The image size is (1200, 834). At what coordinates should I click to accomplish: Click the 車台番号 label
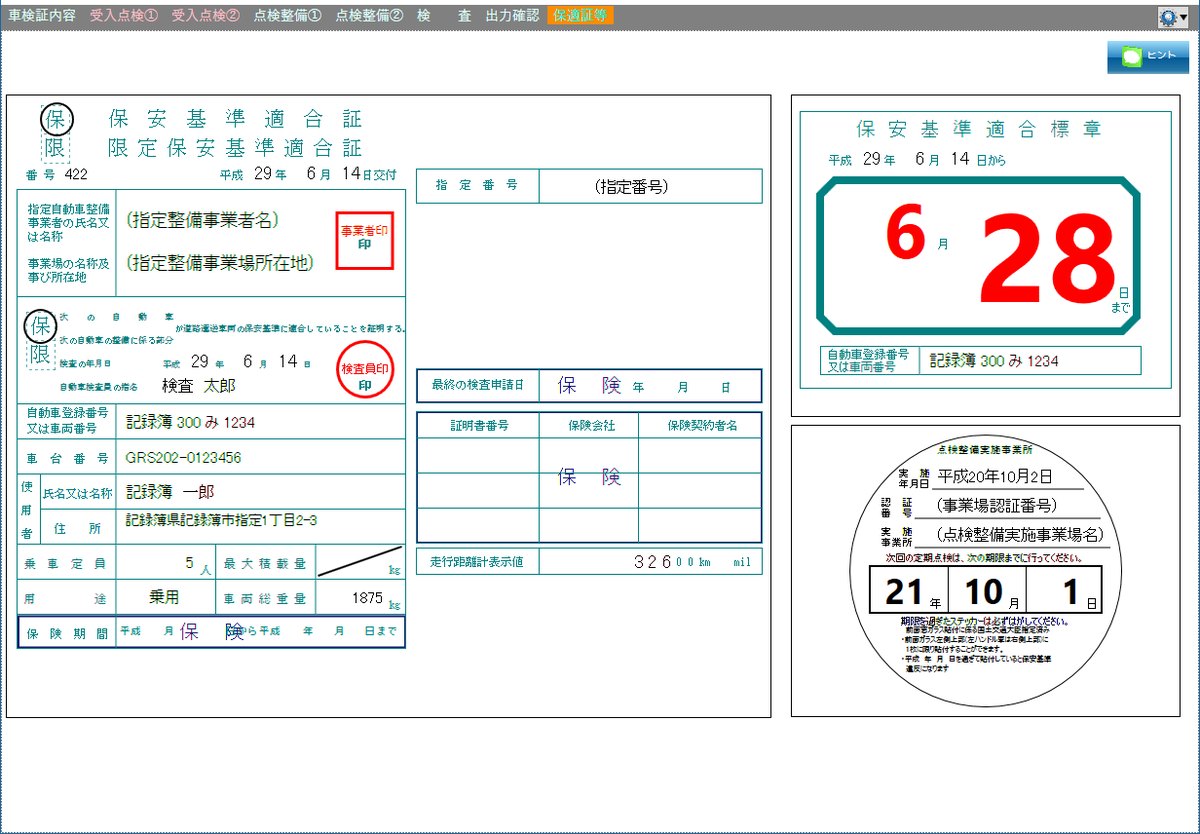point(67,458)
